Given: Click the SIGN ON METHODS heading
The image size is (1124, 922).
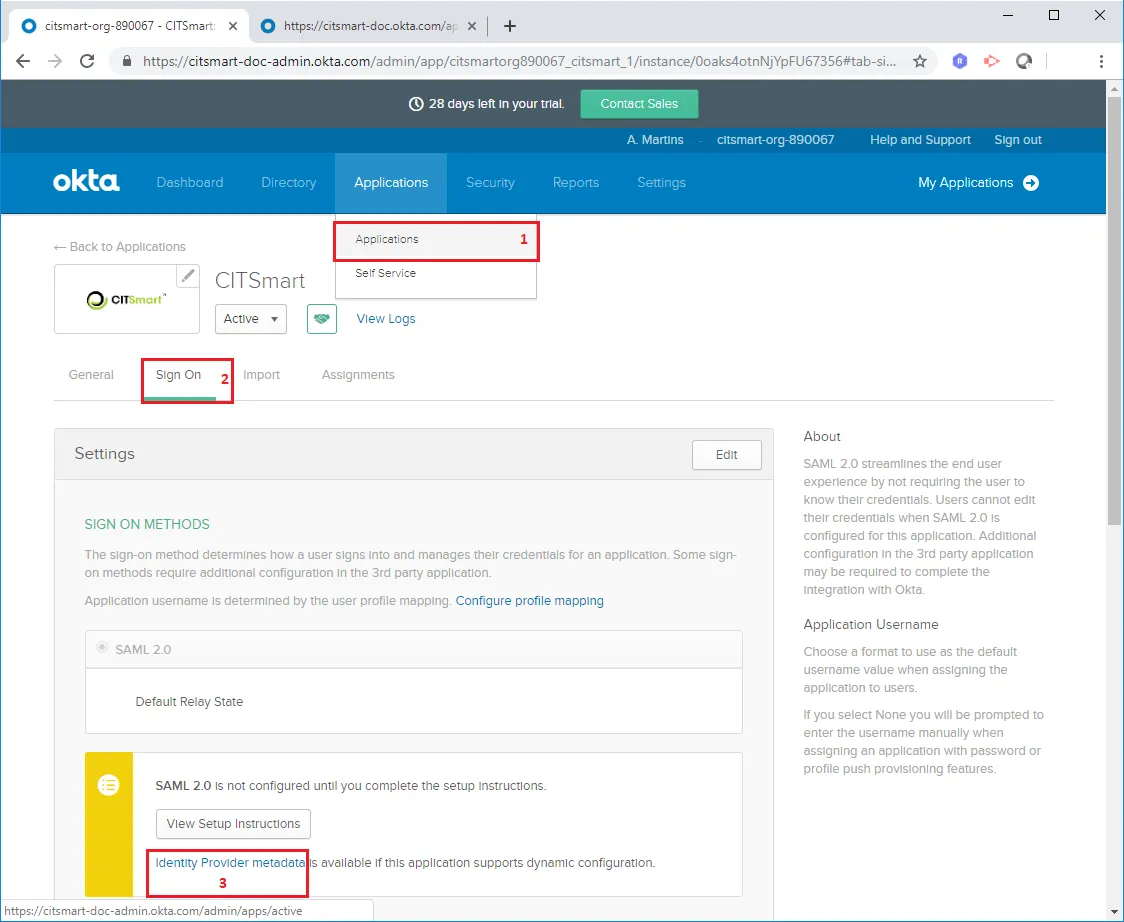Looking at the screenshot, I should coord(147,524).
